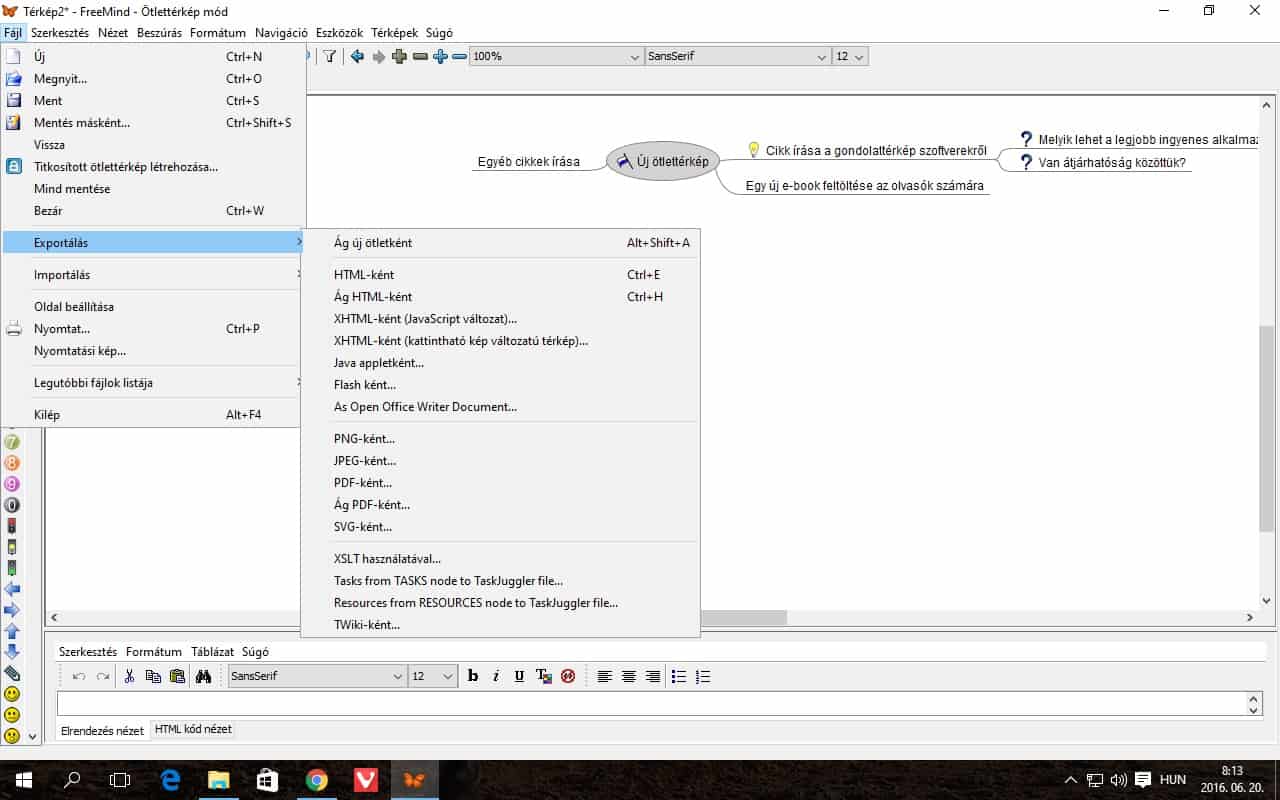The image size is (1280, 800).
Task: Expand the Importálás submenu
Action: click(153, 275)
